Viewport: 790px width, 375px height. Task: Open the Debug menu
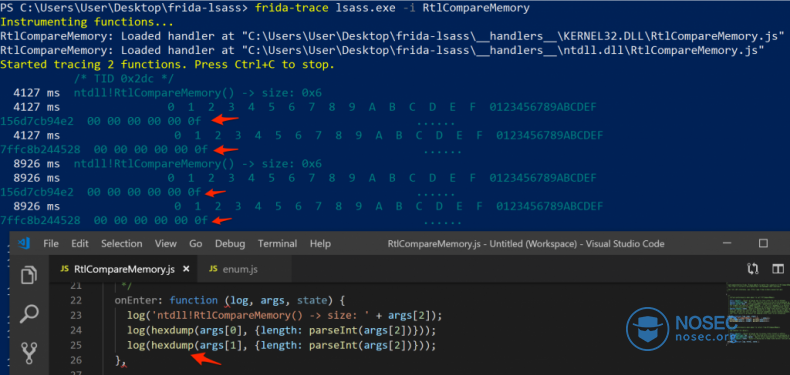(x=230, y=243)
